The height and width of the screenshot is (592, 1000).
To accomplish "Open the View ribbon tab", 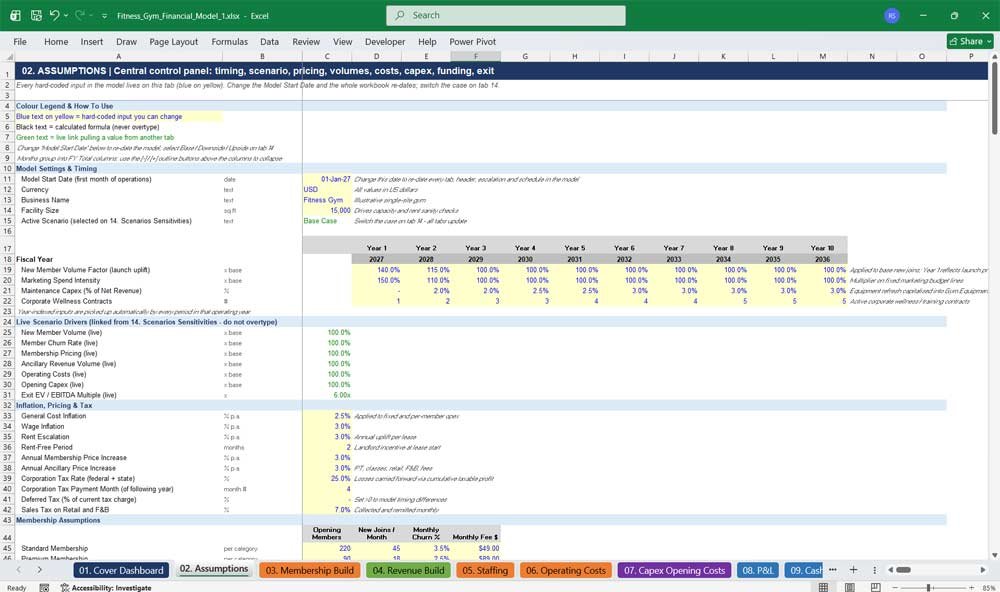I will click(x=342, y=41).
